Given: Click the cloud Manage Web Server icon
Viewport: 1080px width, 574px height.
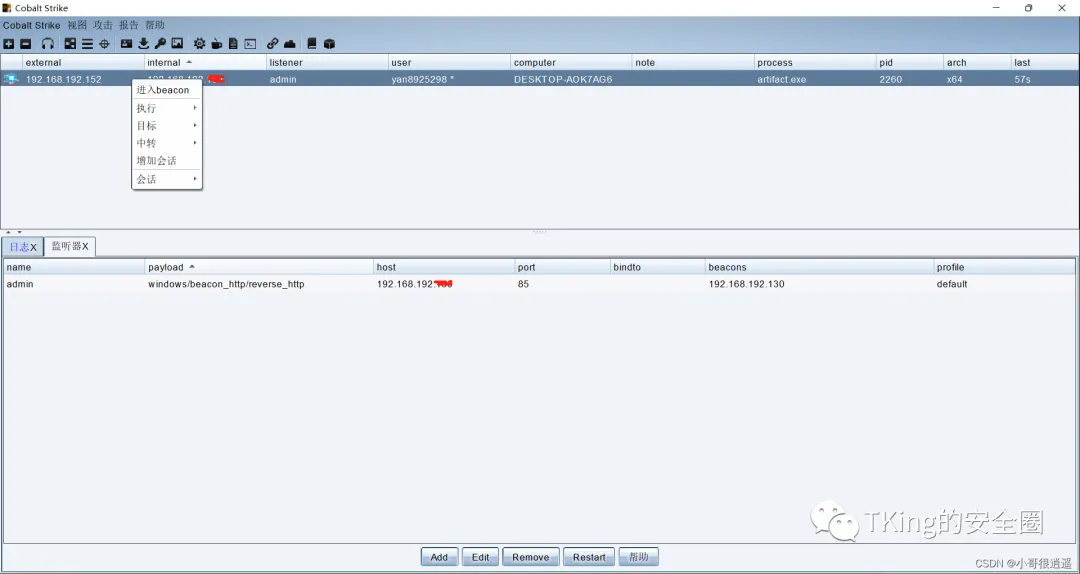Looking at the screenshot, I should [x=290, y=43].
